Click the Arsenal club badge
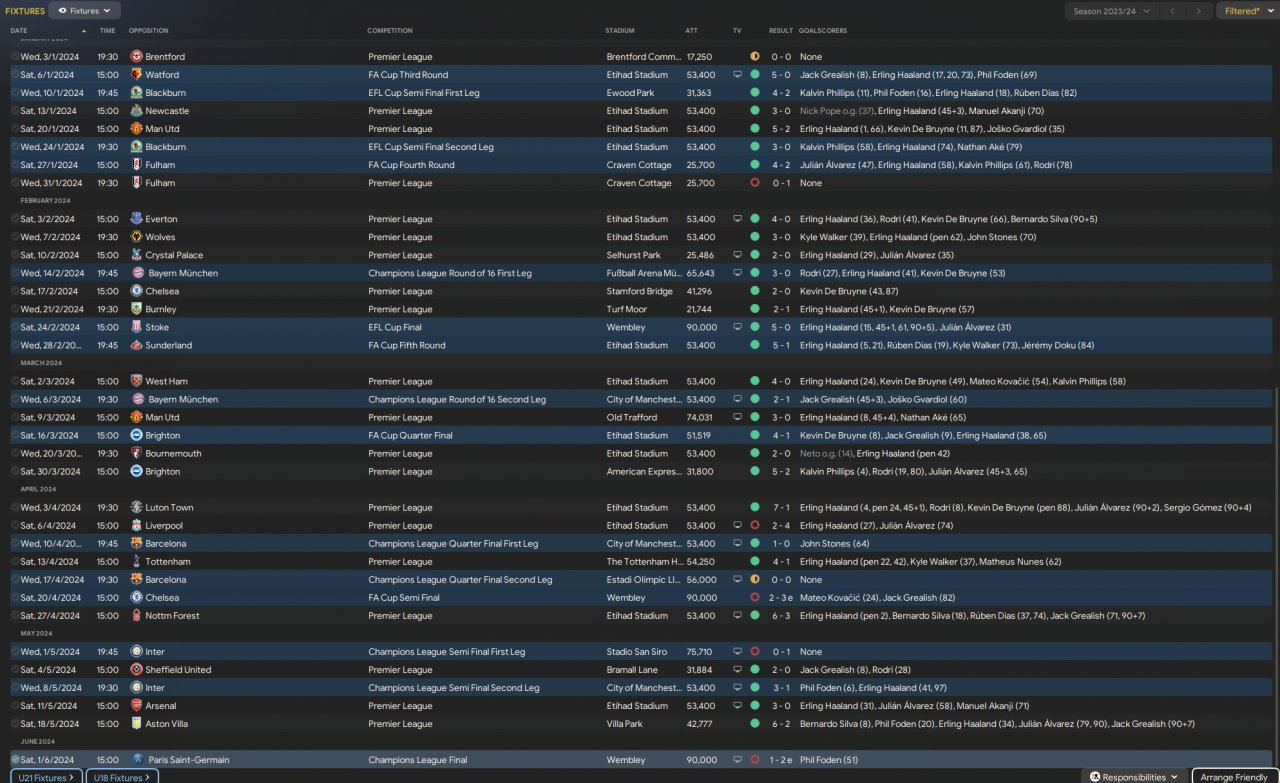 point(136,705)
